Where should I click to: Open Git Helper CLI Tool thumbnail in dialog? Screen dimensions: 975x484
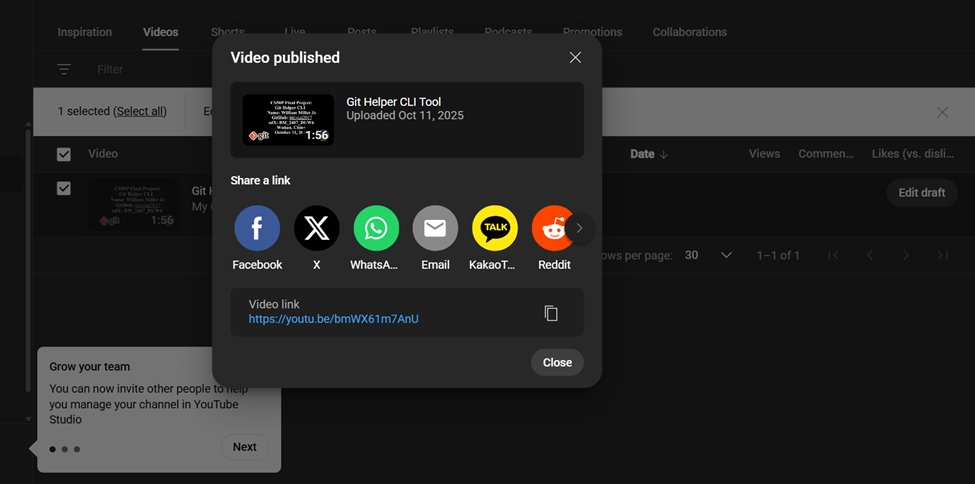coord(288,120)
